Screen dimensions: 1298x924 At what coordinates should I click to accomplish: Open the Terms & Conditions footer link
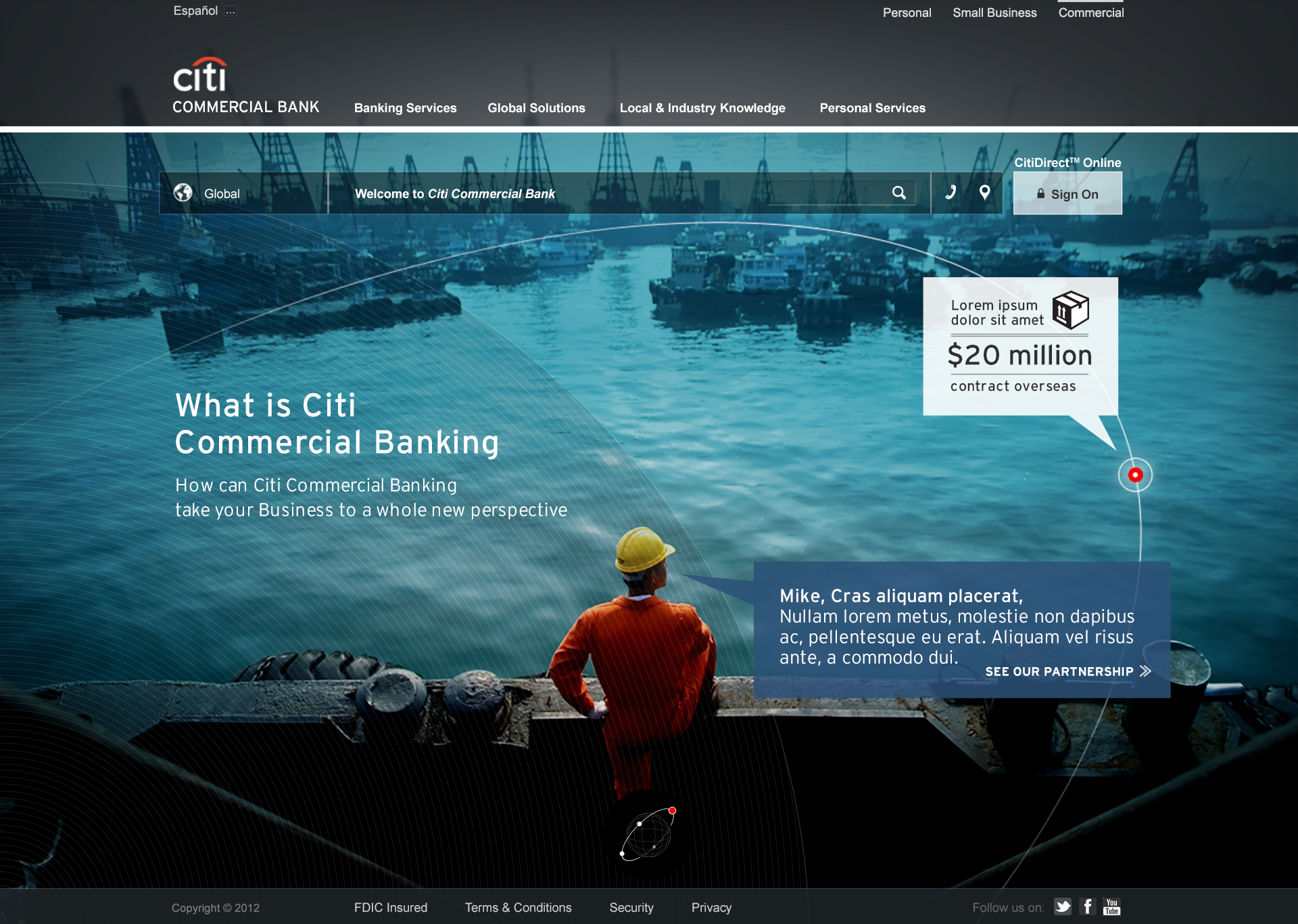click(518, 907)
